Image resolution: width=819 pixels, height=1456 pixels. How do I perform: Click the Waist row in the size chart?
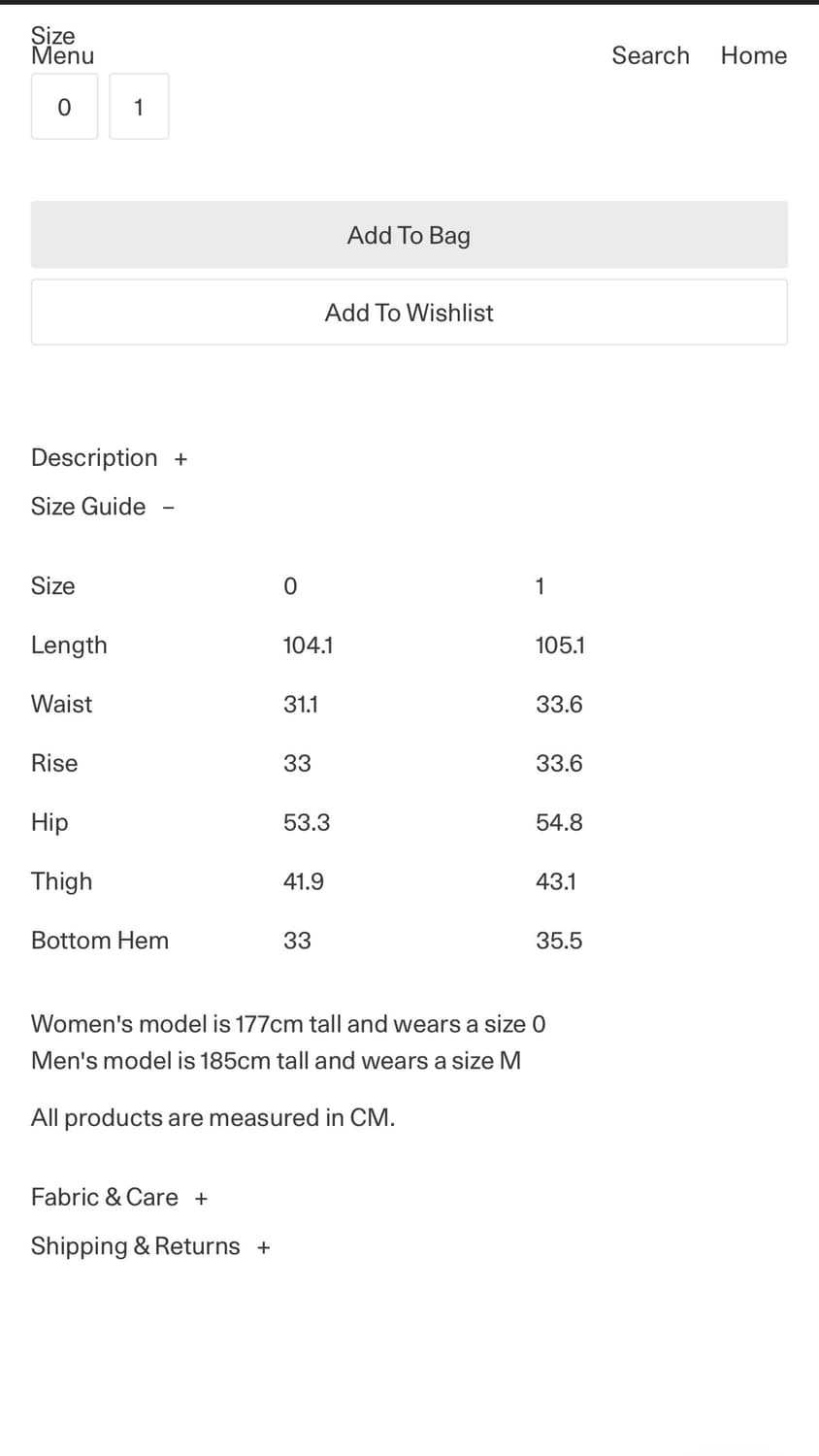[61, 704]
